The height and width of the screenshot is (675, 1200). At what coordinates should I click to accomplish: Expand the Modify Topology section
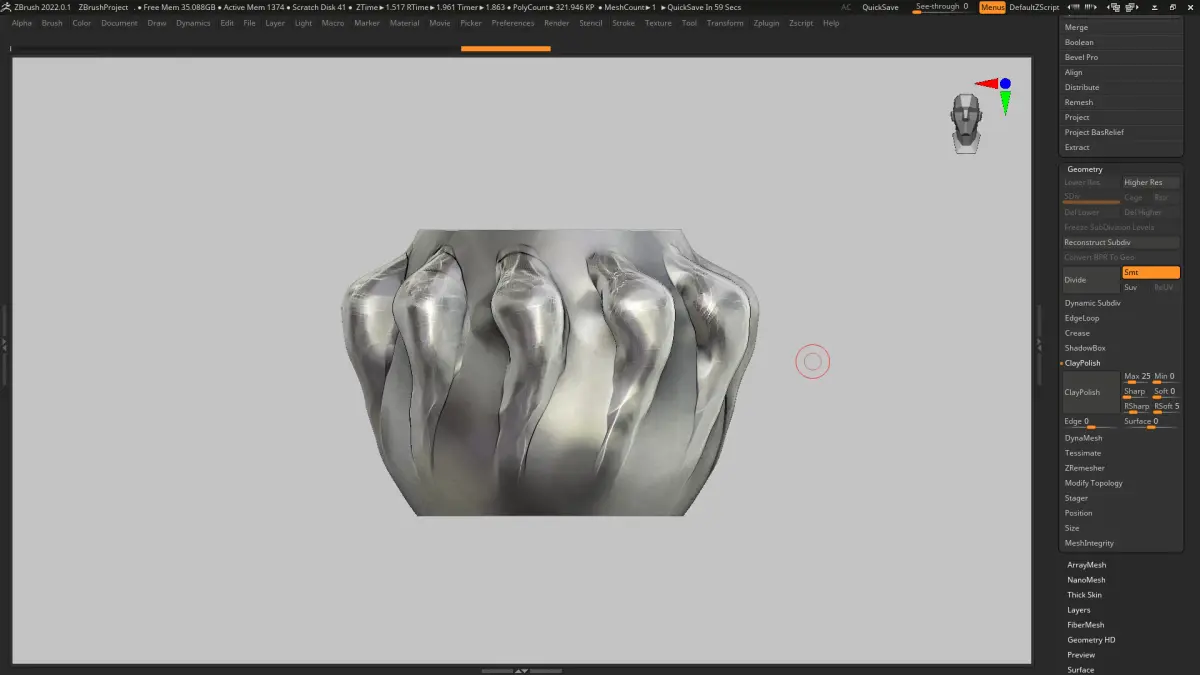point(1093,483)
